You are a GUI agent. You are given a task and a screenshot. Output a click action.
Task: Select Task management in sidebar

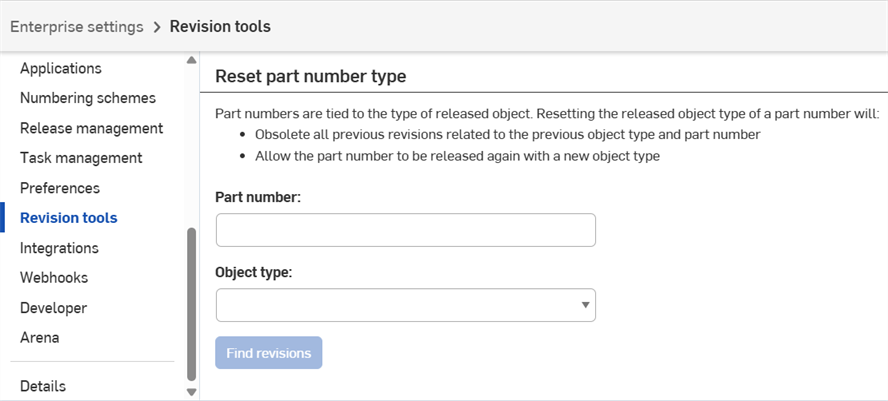tap(81, 158)
